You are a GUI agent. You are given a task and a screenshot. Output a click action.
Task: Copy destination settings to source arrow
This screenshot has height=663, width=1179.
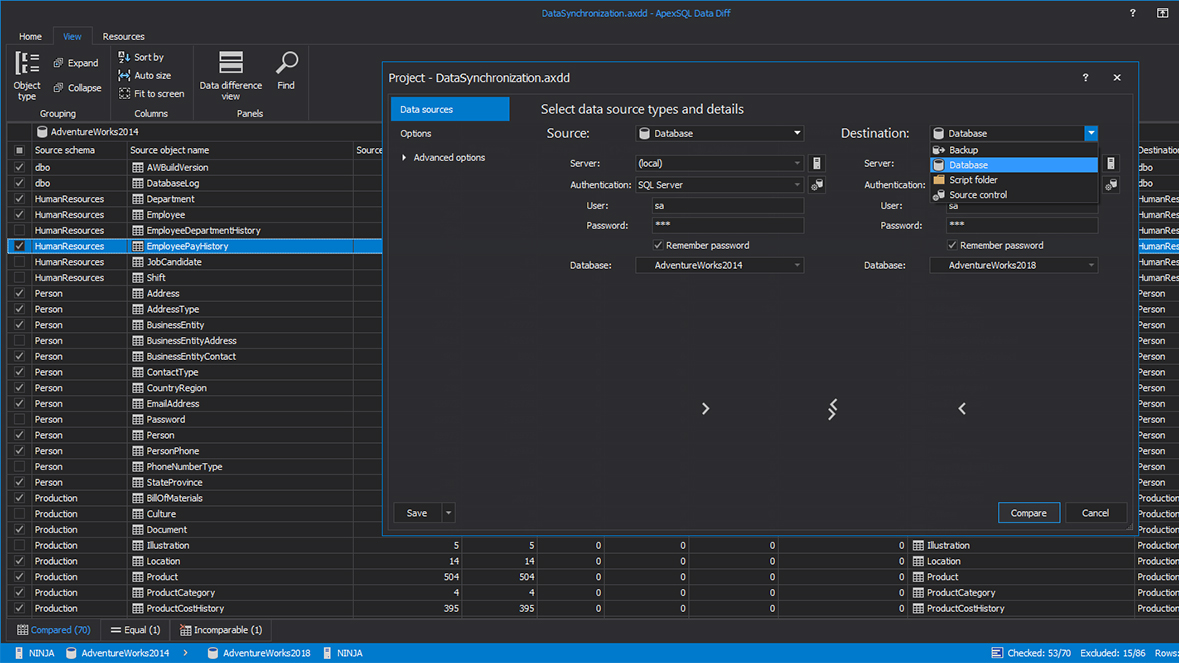(x=962, y=408)
